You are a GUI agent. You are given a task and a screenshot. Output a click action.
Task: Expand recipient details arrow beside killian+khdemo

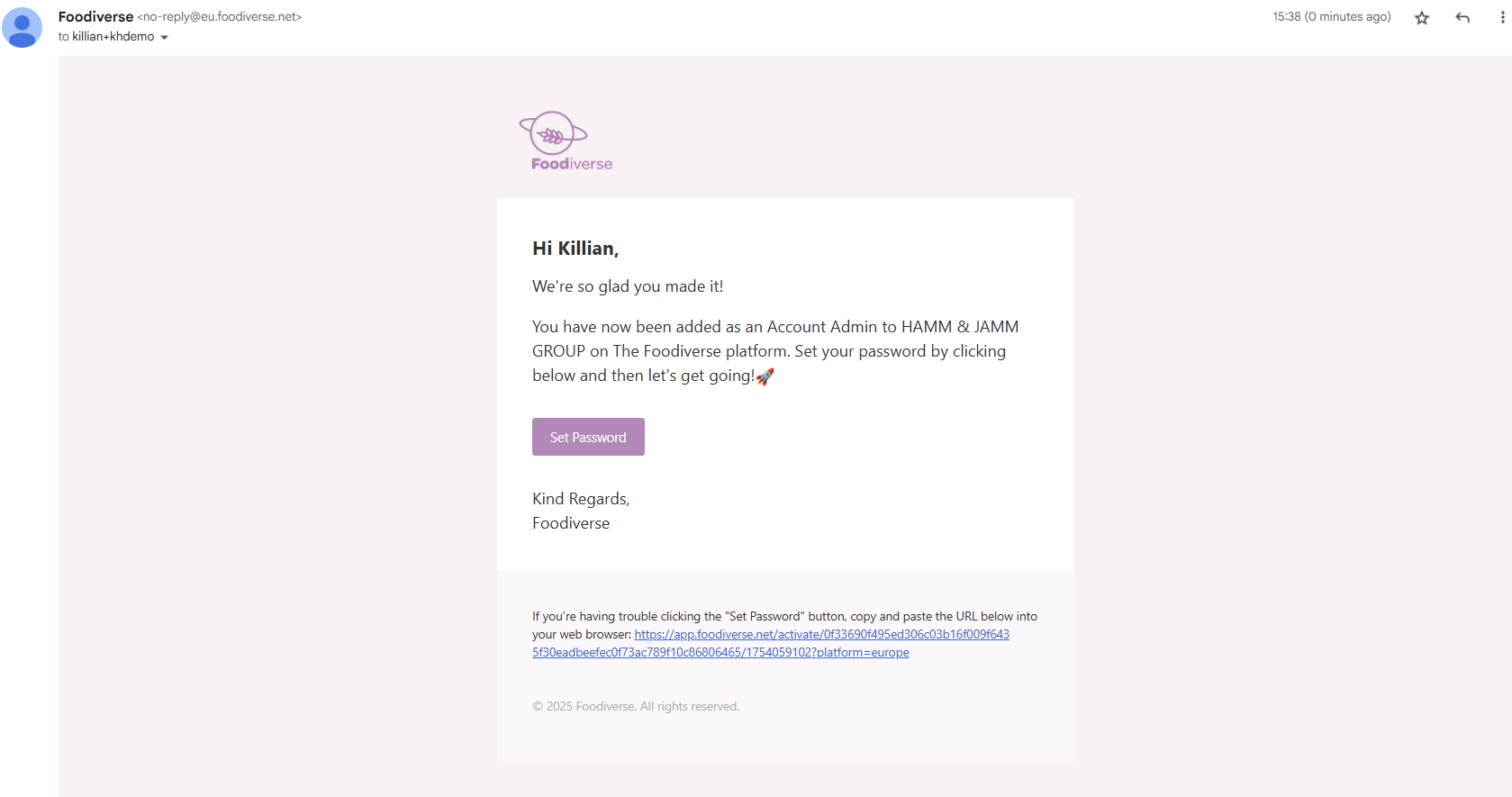[164, 38]
